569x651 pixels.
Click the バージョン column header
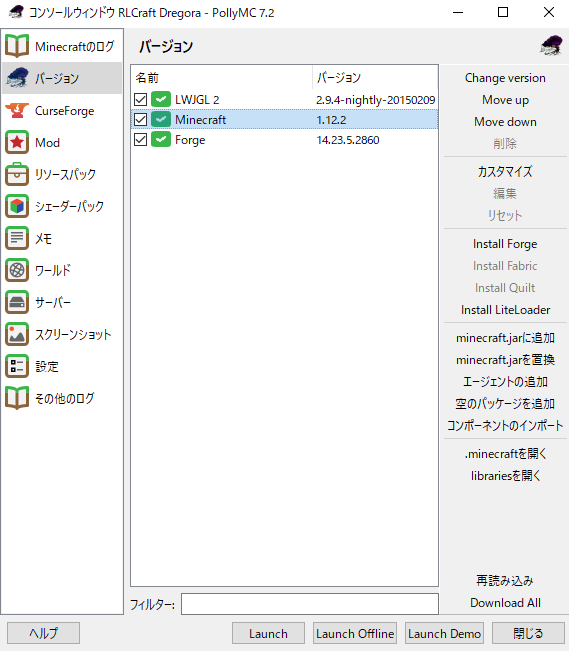click(375, 78)
